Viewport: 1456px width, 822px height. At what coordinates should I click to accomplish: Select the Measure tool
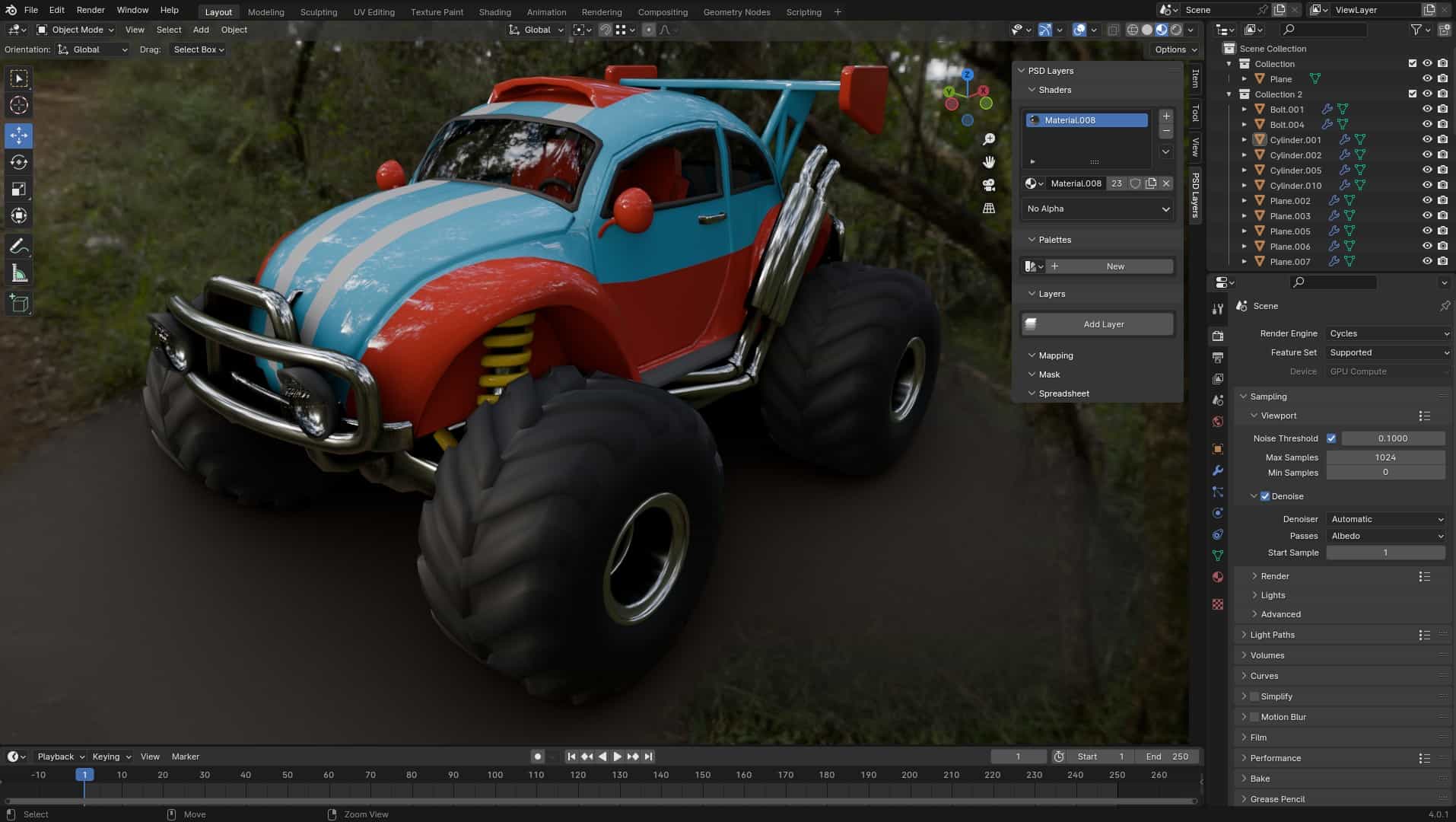[x=19, y=273]
